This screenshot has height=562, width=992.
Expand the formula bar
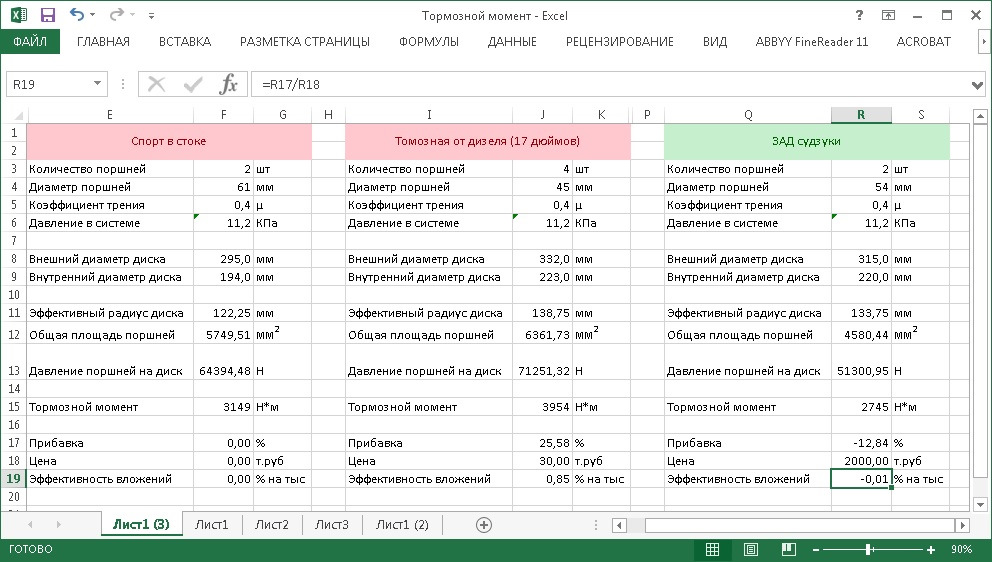tap(978, 85)
